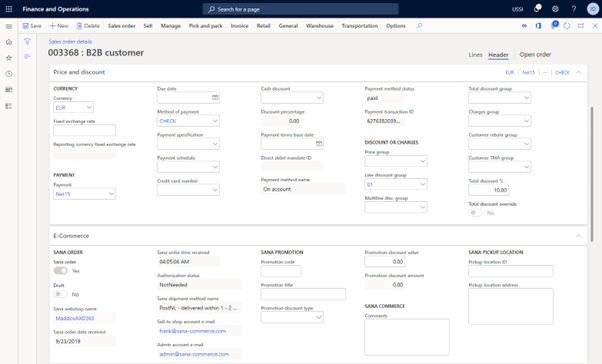Open the Invoice menu tab

tap(239, 26)
